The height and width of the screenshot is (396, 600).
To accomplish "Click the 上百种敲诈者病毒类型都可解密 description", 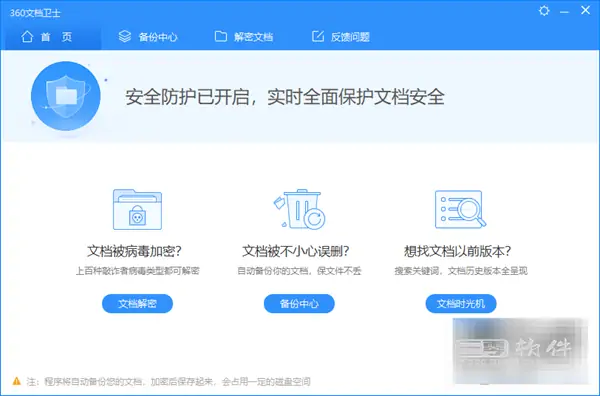I will (x=137, y=271).
